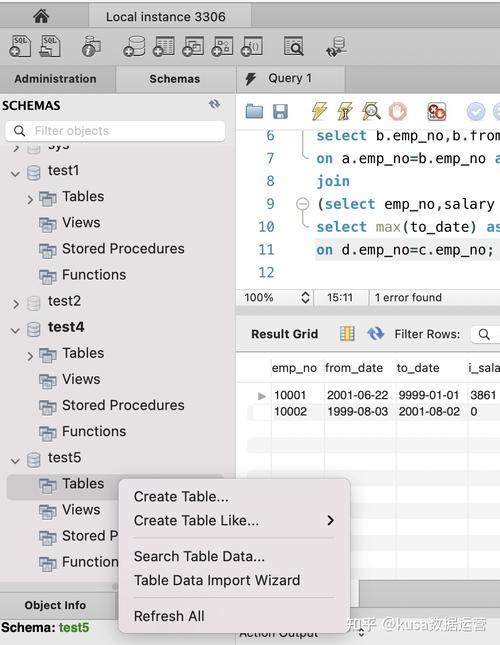Open a SQL script file icon
Screen dimensions: 500x645
point(50,46)
